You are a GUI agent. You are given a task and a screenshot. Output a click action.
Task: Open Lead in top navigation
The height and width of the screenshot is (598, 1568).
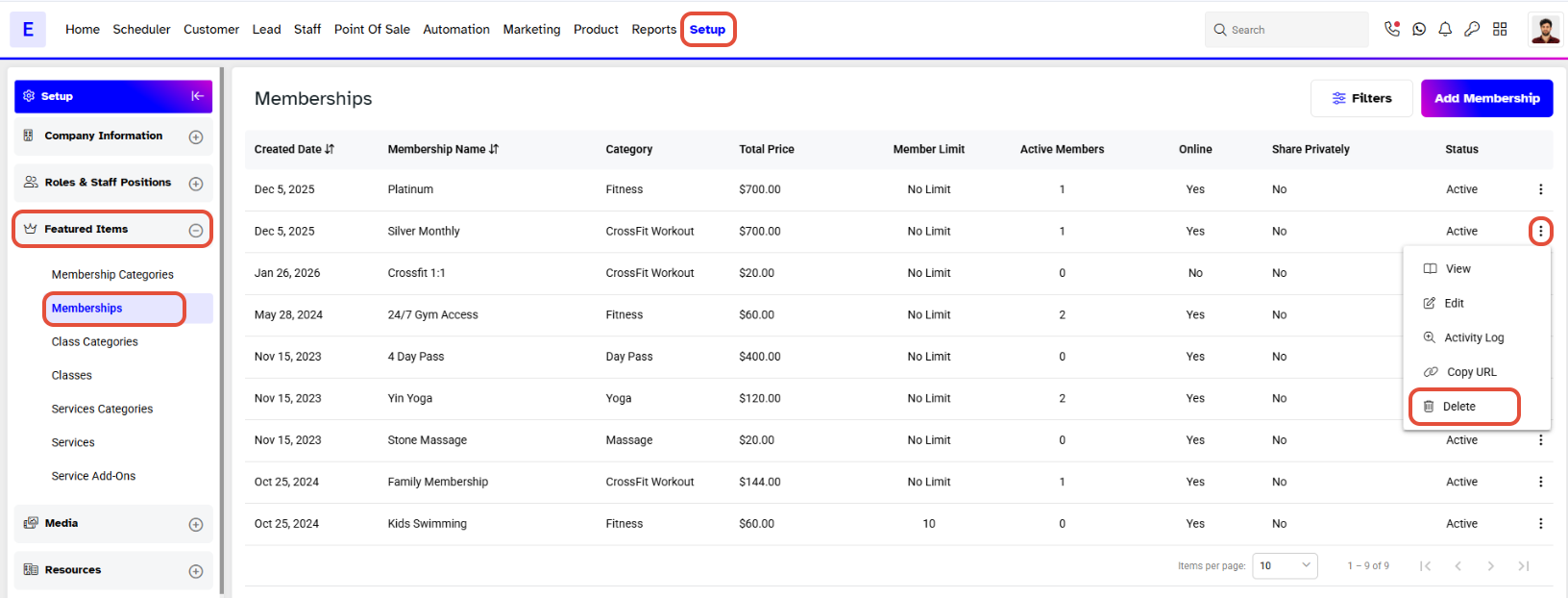[x=266, y=30]
